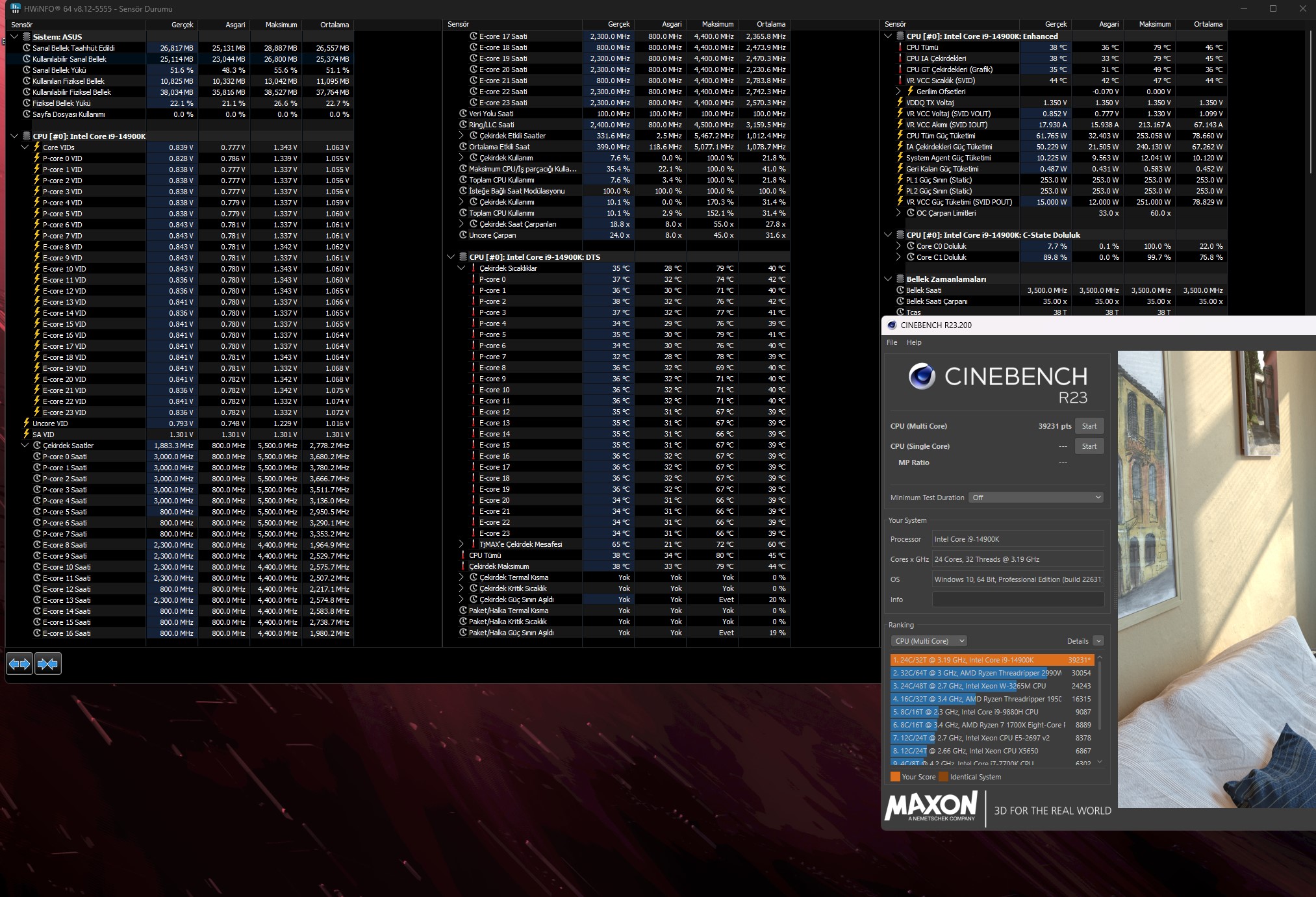Image resolution: width=1316 pixels, height=897 pixels.
Task: Click the Toplam CPU Kullanımı 7.6 % row
Action: click(616, 180)
